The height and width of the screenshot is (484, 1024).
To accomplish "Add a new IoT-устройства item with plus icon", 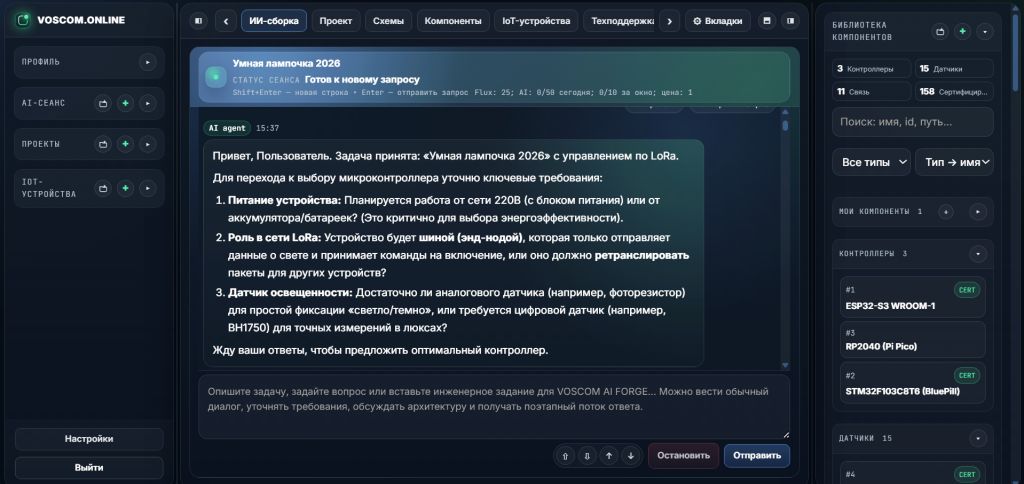I will 125,188.
